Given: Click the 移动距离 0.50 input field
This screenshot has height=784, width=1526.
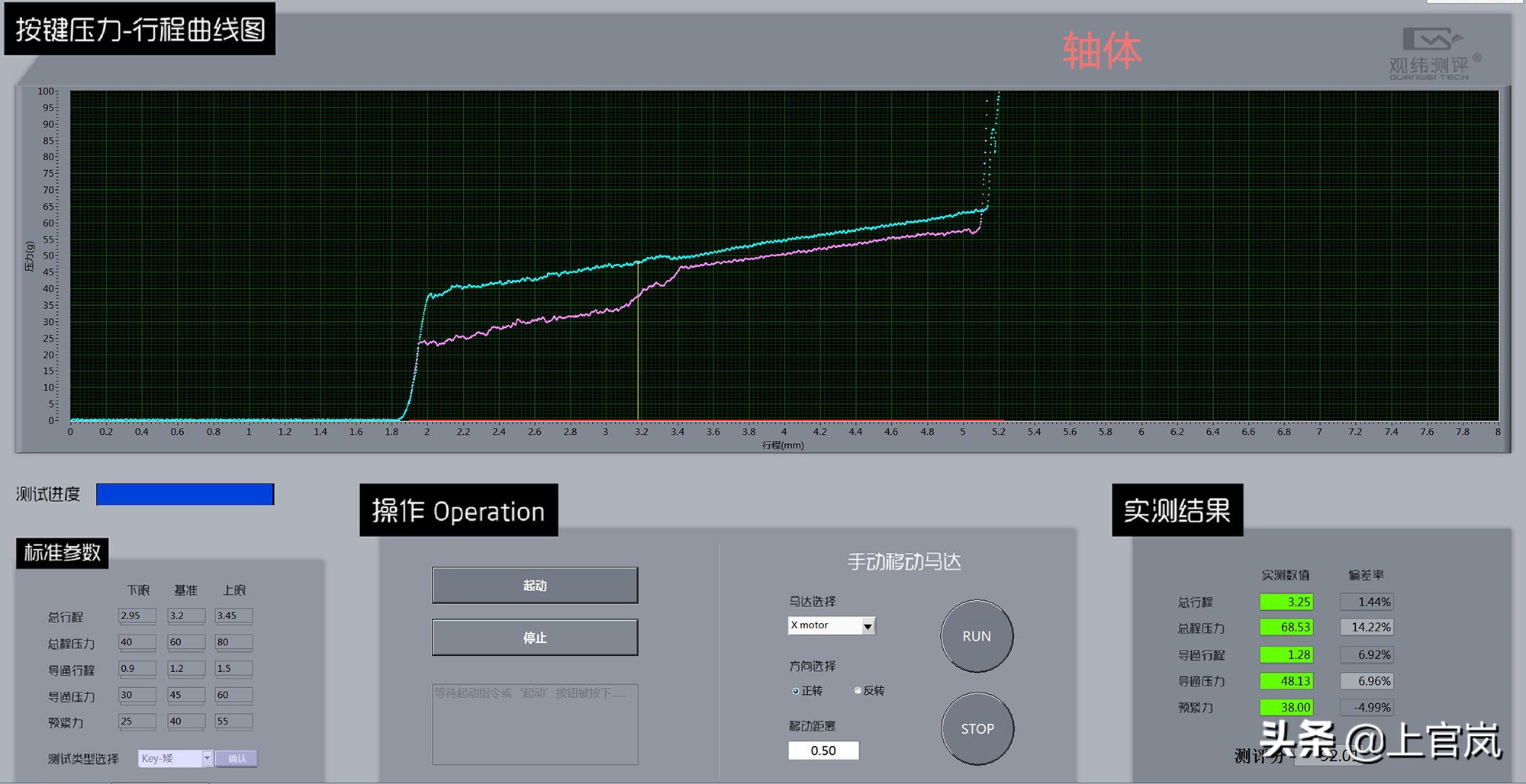Looking at the screenshot, I should pyautogui.click(x=823, y=750).
